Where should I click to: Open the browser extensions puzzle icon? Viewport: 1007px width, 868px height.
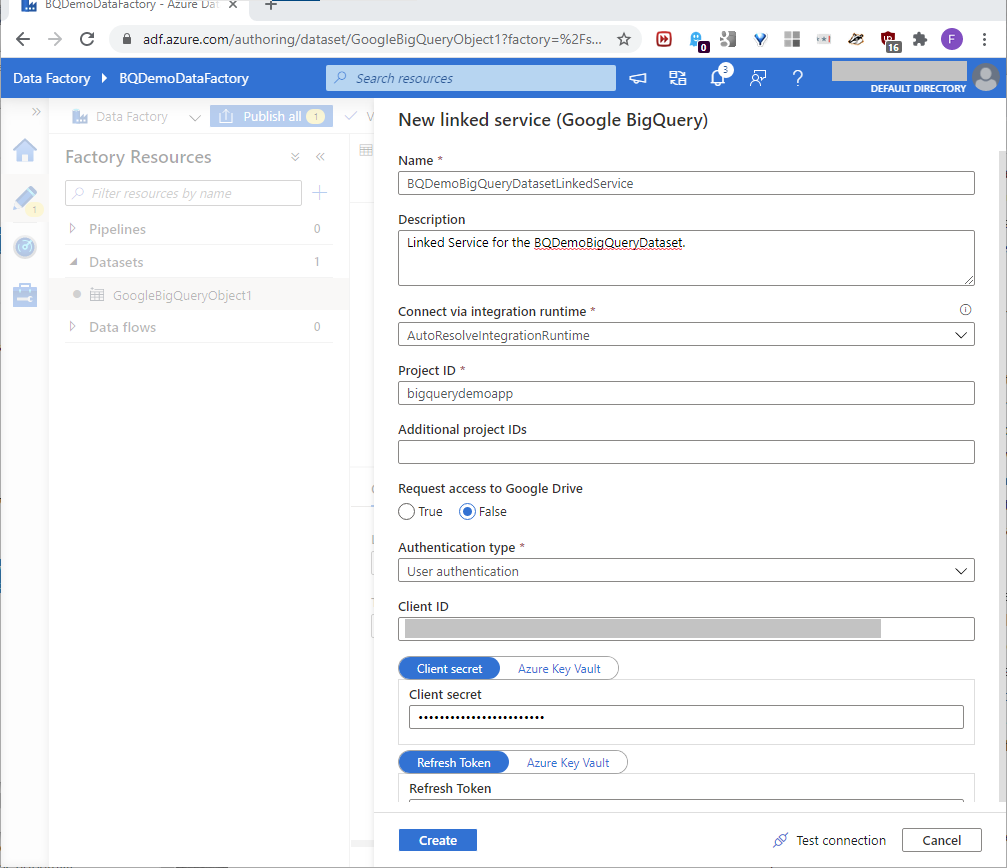tap(920, 39)
